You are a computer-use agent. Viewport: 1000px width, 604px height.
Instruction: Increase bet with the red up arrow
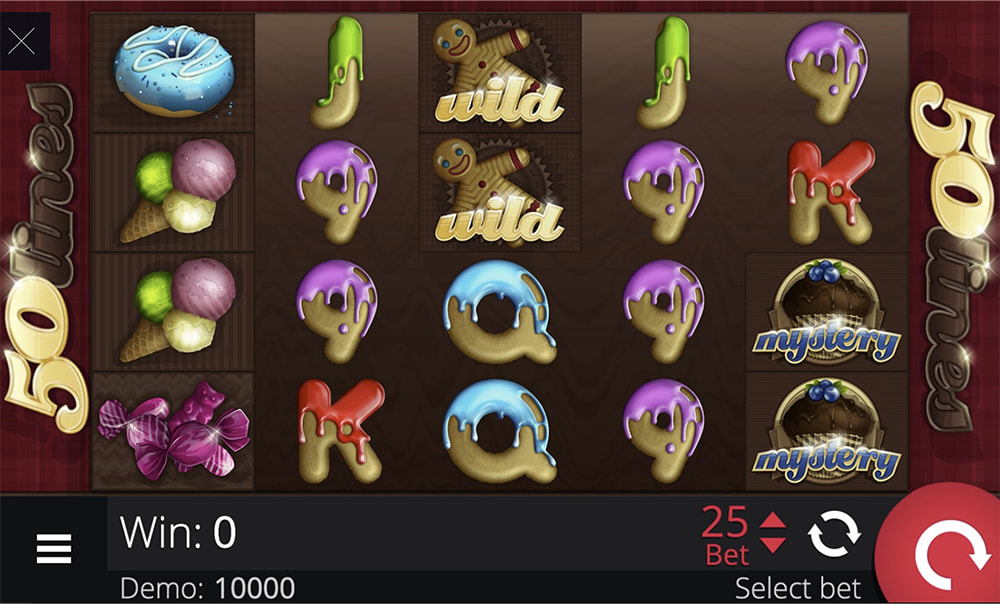(773, 520)
